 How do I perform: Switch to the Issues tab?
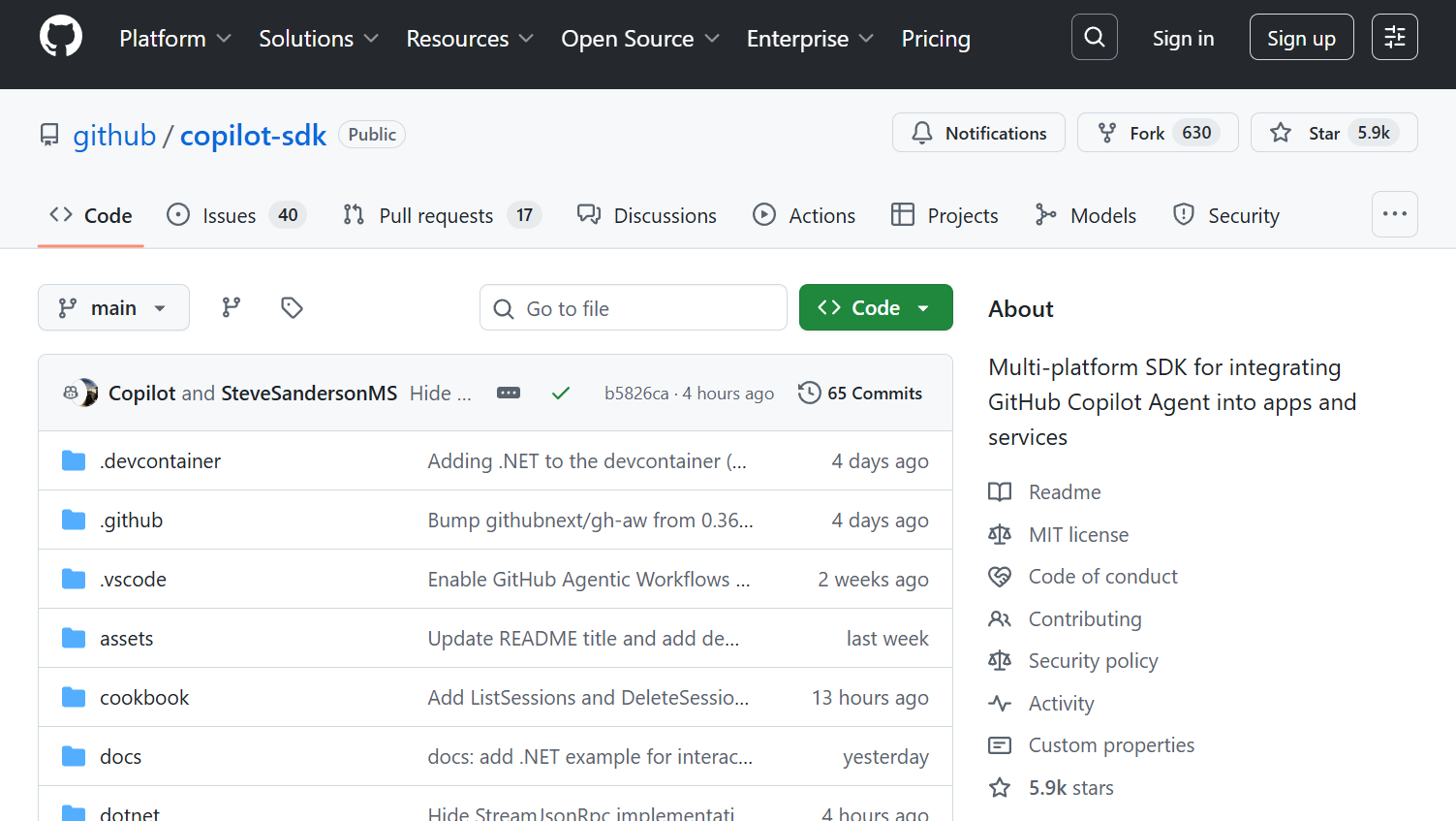229,215
